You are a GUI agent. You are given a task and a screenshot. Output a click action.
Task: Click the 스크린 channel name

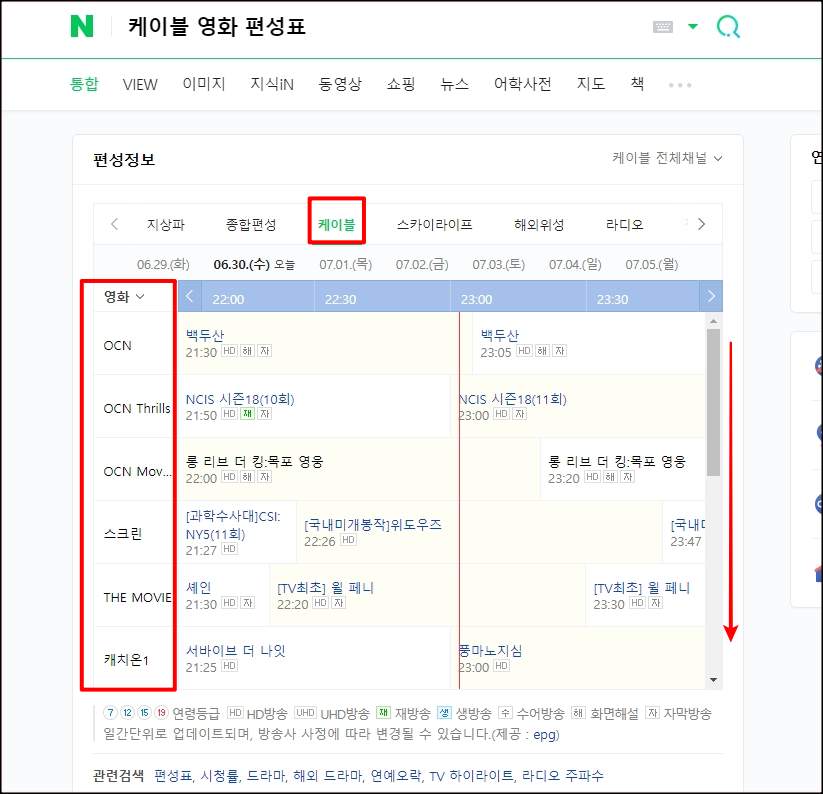pos(123,534)
